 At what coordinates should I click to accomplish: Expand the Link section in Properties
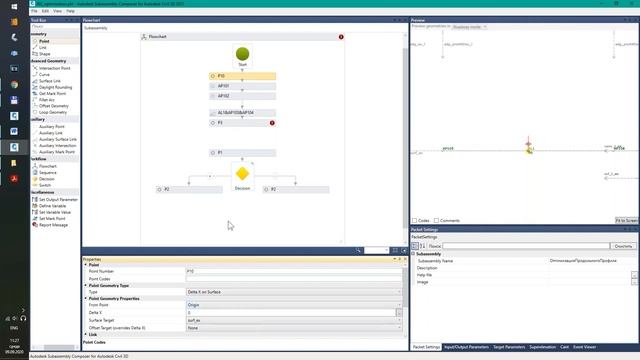[86, 334]
